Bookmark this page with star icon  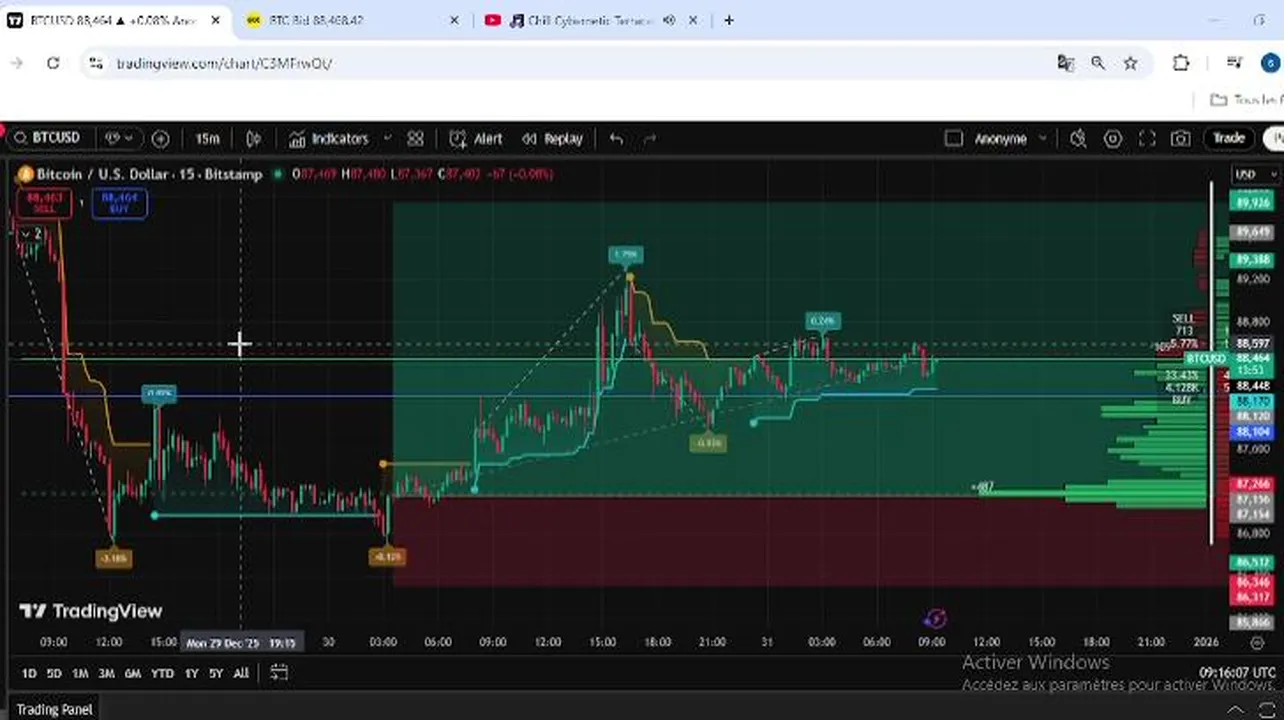1130,63
